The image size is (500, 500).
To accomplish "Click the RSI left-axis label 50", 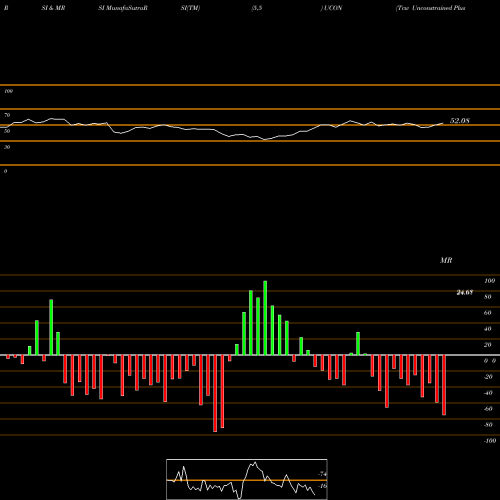I will coord(7,131).
